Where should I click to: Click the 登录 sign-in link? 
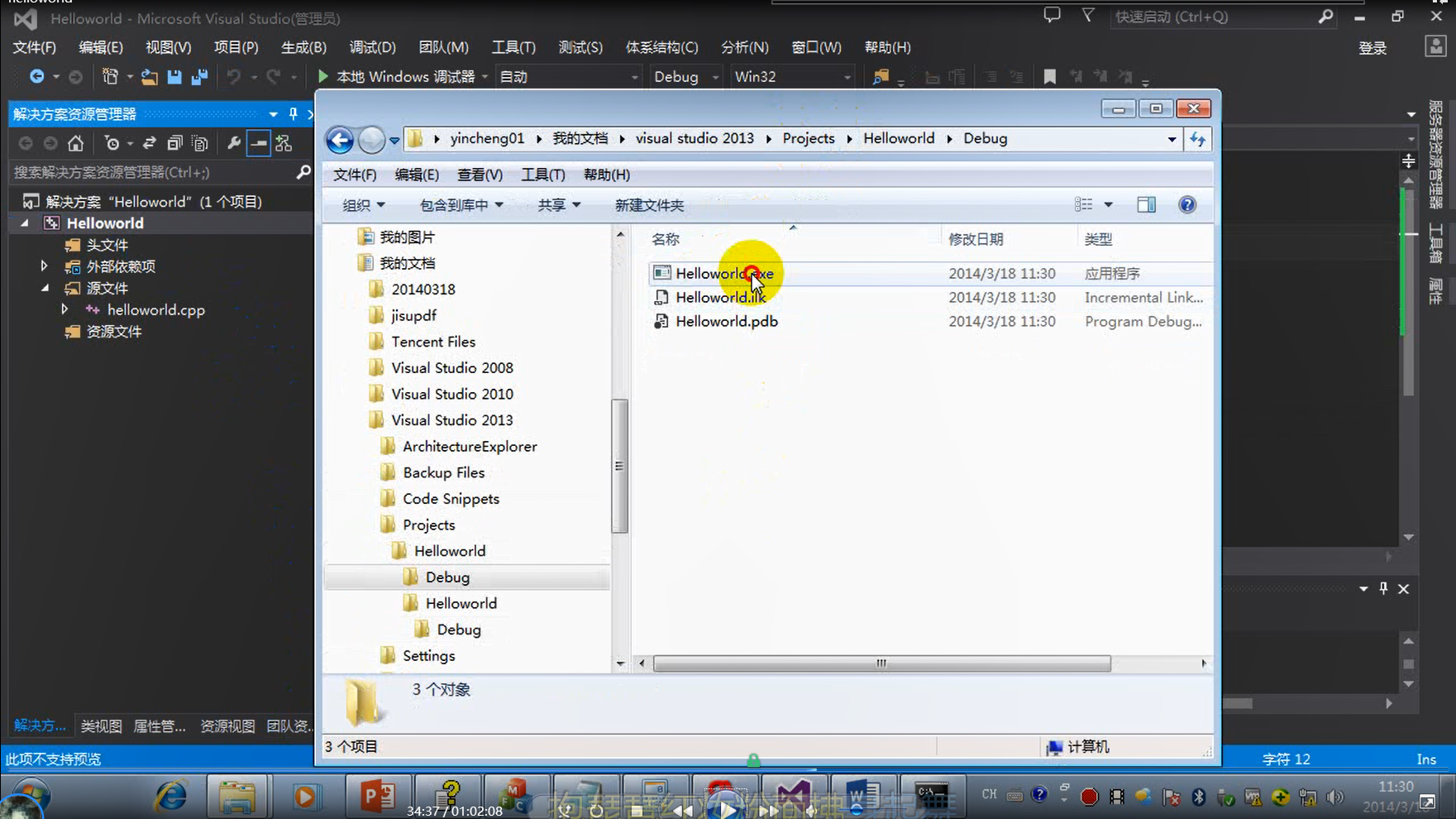pos(1372,48)
